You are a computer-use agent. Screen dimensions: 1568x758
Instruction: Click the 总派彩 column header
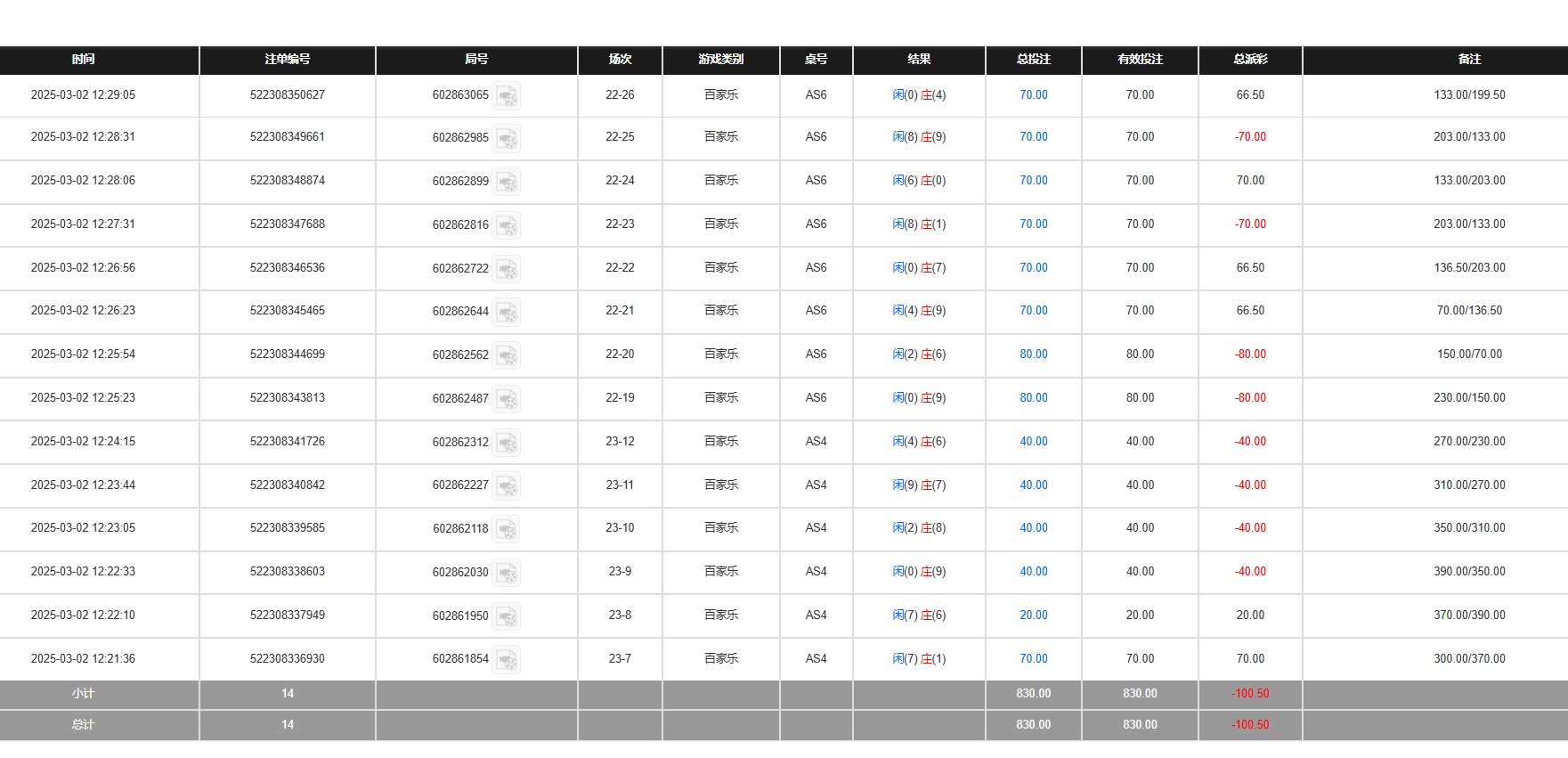tap(1250, 60)
